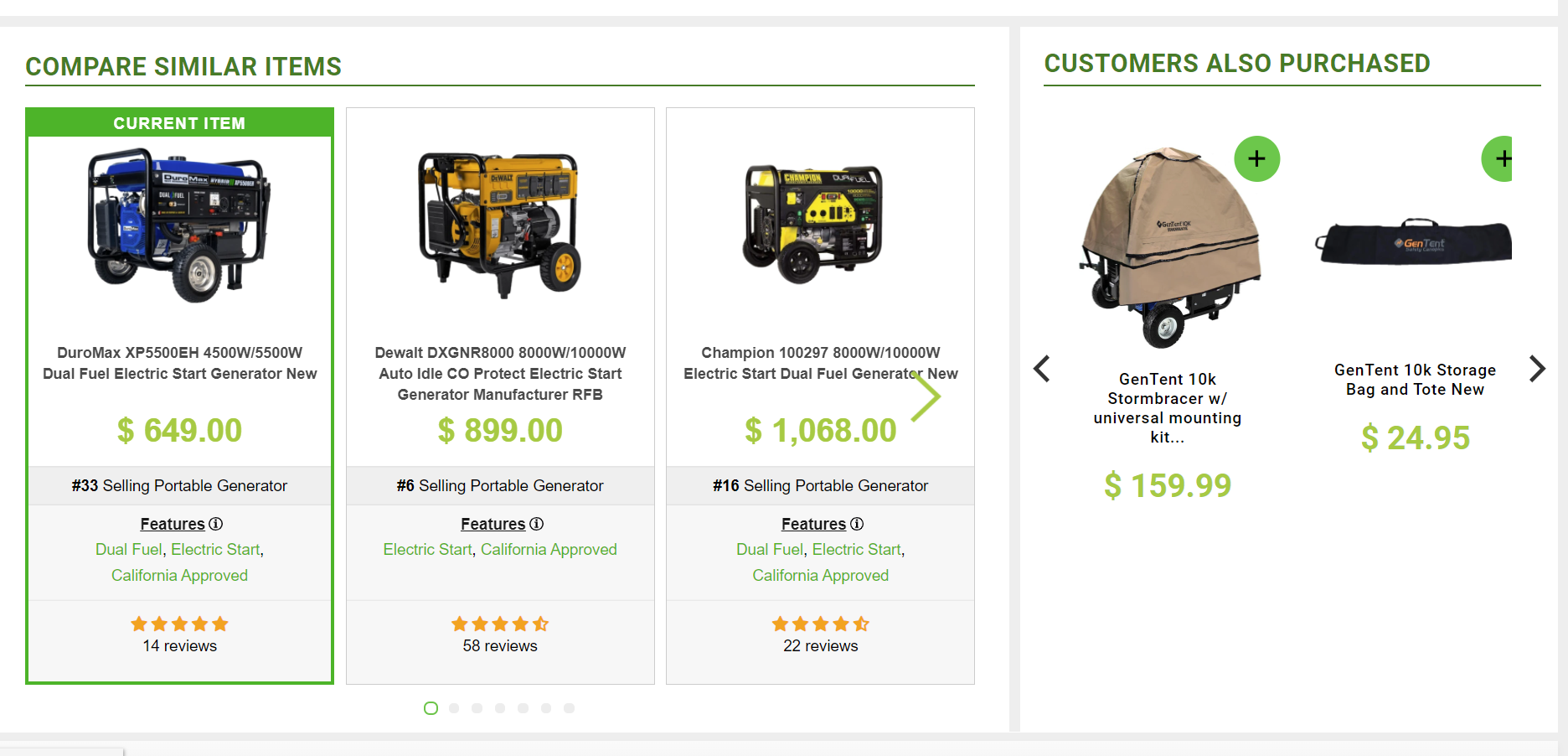Select sixth carousel page dot
This screenshot has width=1568, height=756.
tap(546, 708)
